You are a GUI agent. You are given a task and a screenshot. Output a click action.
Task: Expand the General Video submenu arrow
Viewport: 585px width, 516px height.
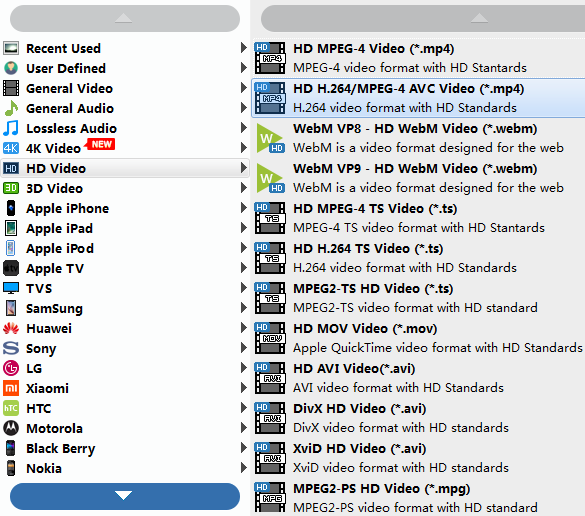pos(244,88)
